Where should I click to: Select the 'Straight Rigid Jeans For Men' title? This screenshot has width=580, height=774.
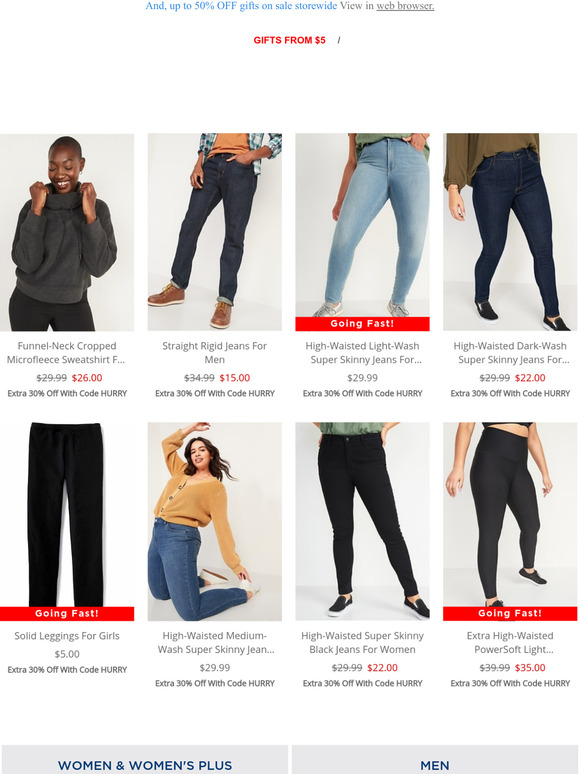pyautogui.click(x=215, y=353)
